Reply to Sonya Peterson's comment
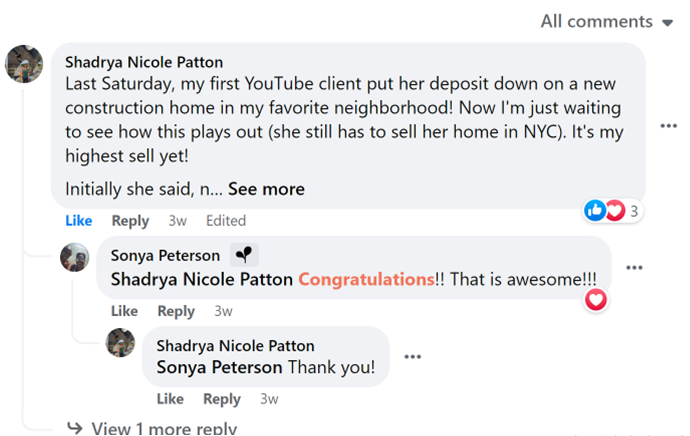The height and width of the screenshot is (436, 690). click(x=176, y=311)
